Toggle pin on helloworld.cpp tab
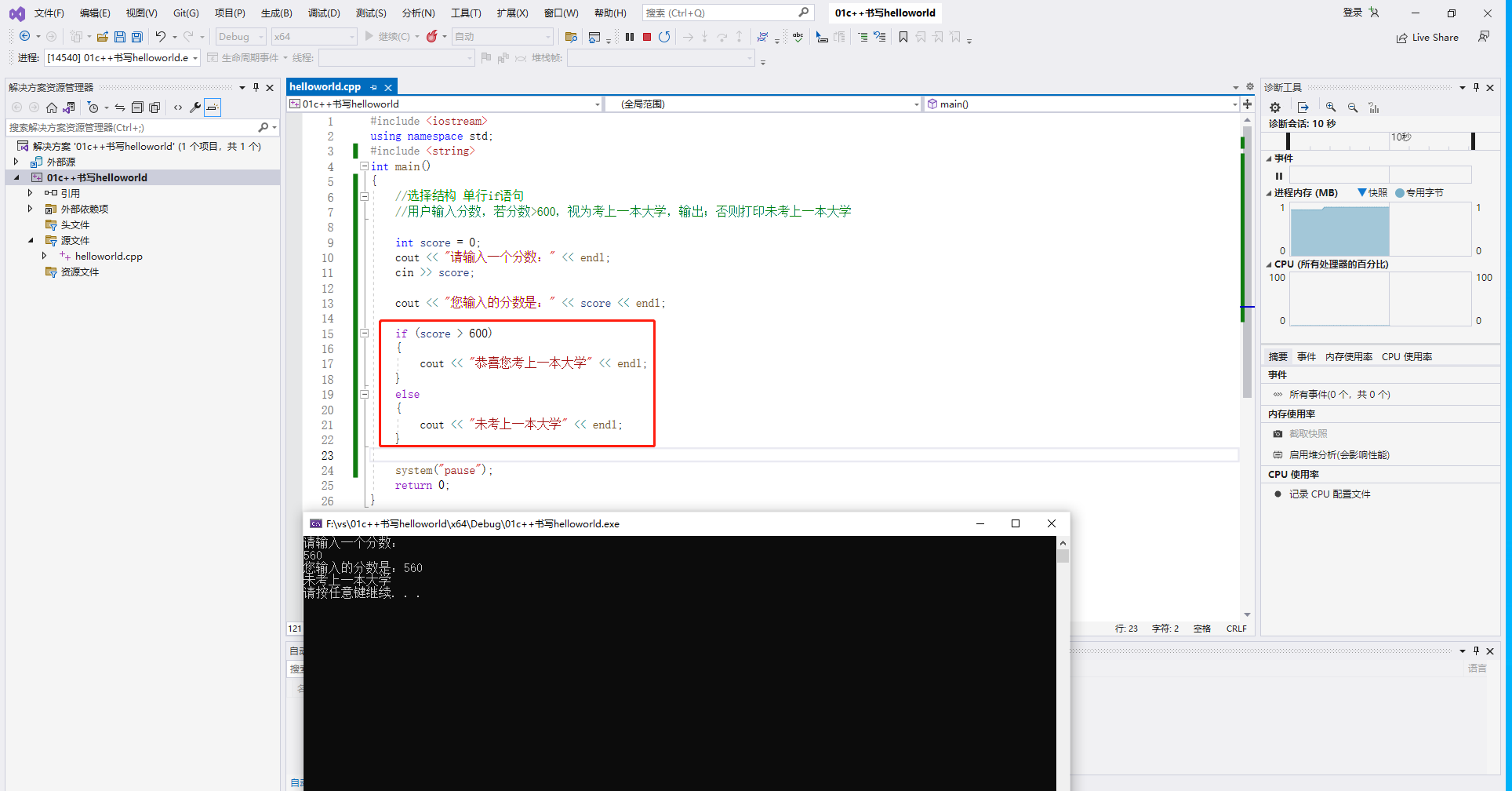The height and width of the screenshot is (791, 1512). click(x=374, y=87)
